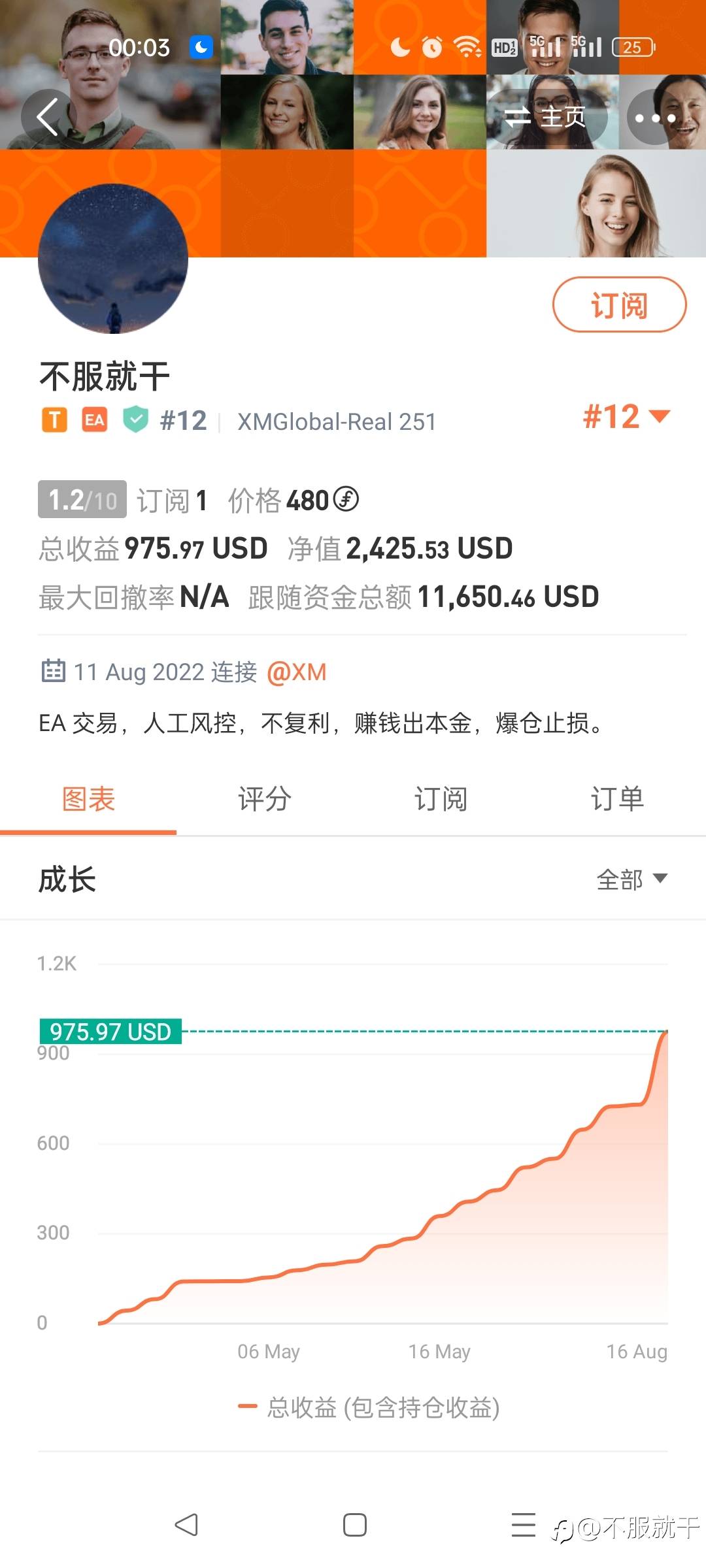Tap the back arrow icon
The height and width of the screenshot is (1568, 706).
pyautogui.click(x=48, y=117)
